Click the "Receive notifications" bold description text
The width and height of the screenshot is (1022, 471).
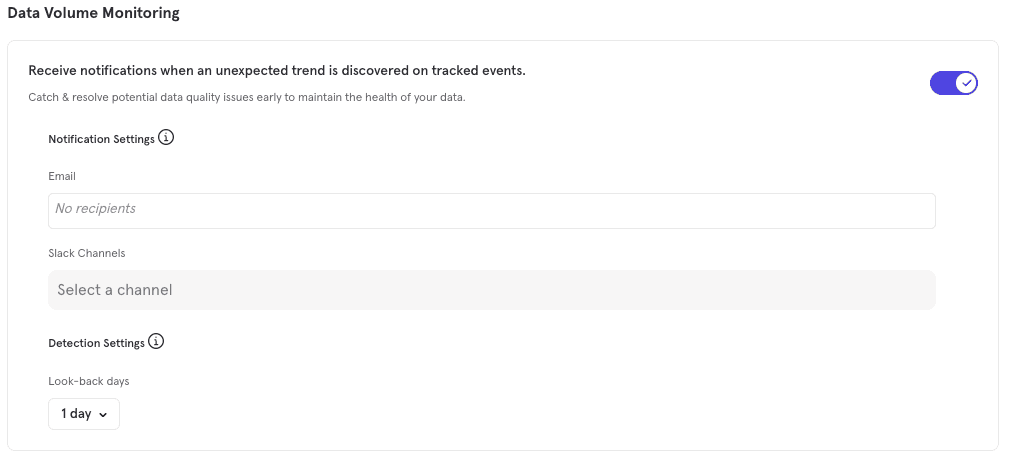(277, 71)
